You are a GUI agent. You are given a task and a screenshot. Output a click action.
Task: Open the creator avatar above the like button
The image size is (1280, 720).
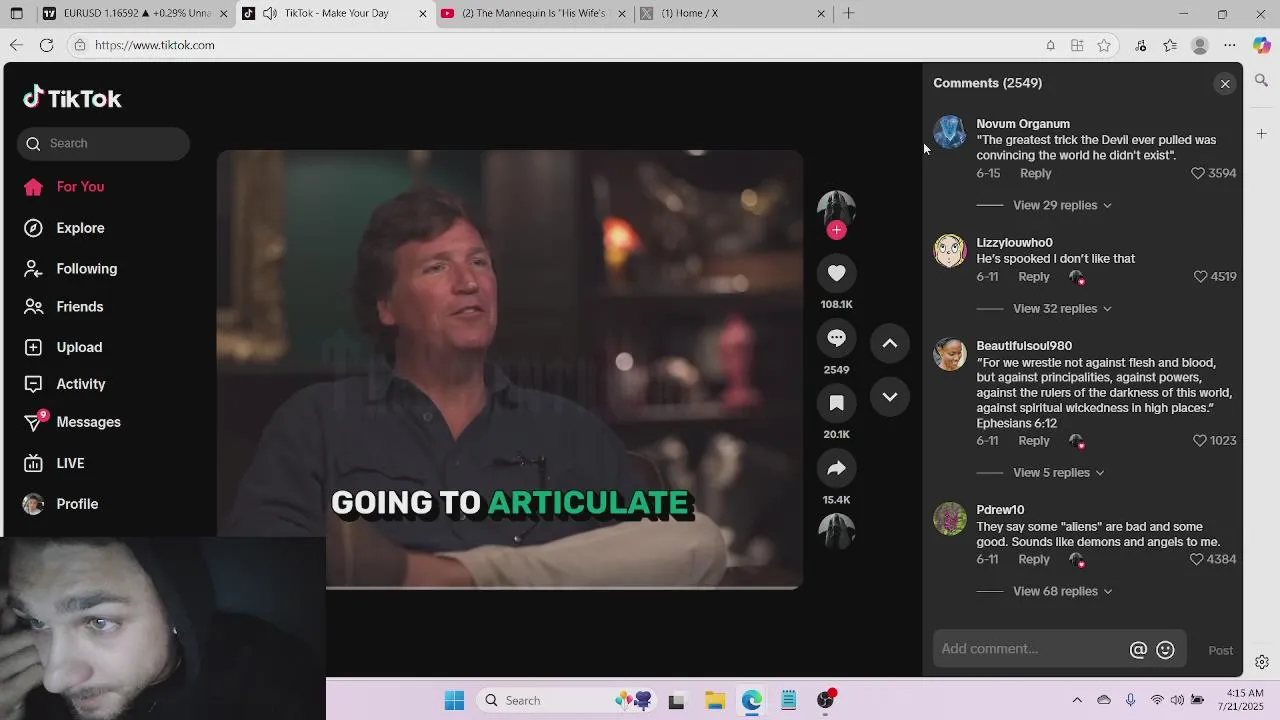click(x=836, y=209)
